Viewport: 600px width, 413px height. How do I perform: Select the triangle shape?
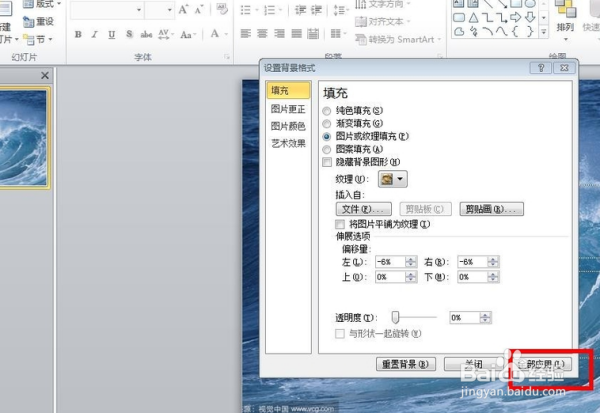pyautogui.click(x=473, y=17)
